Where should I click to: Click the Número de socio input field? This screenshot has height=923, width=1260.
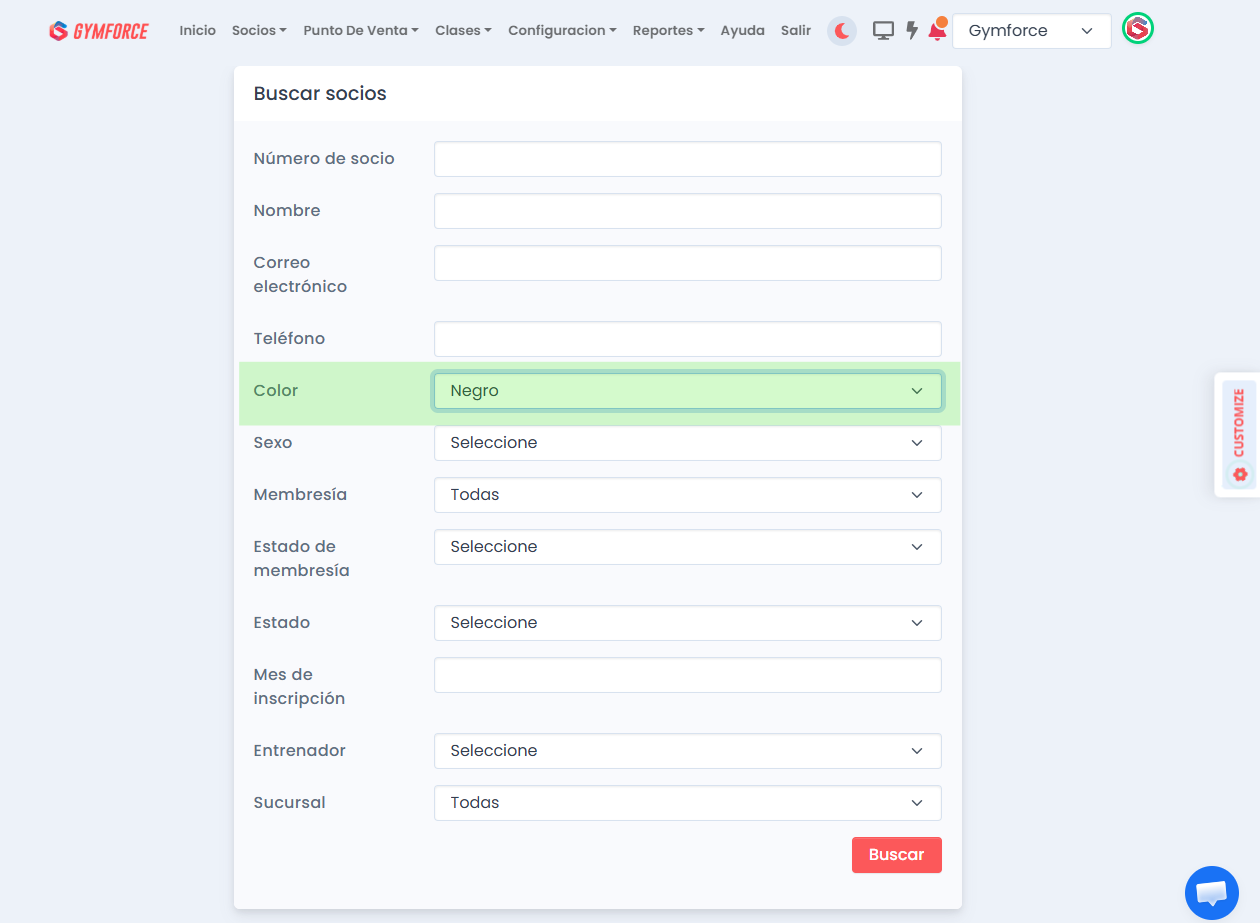687,159
